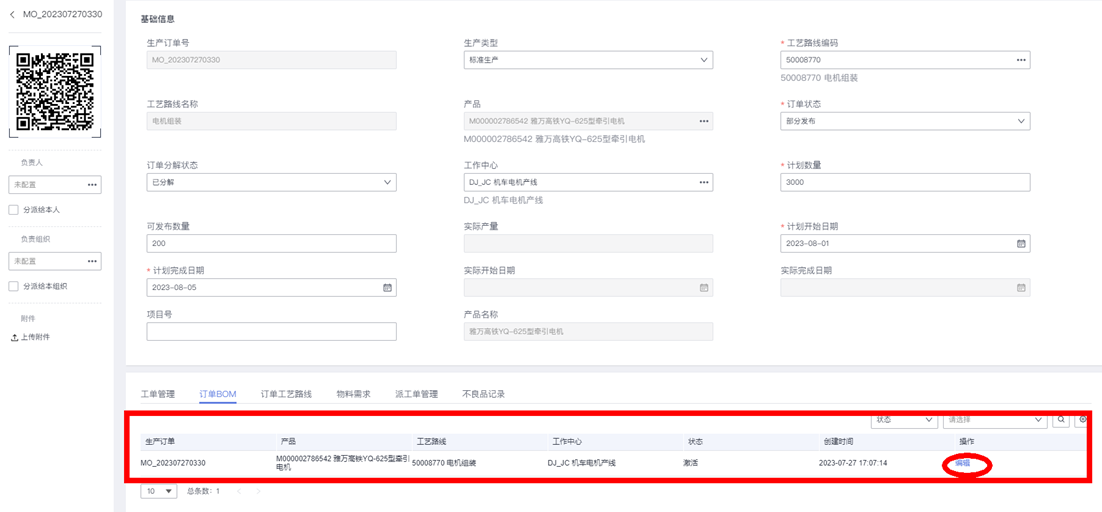Image resolution: width=1102 pixels, height=512 pixels.
Task: Click the 生产订单号 field showing MO_202307270330
Action: (x=271, y=60)
